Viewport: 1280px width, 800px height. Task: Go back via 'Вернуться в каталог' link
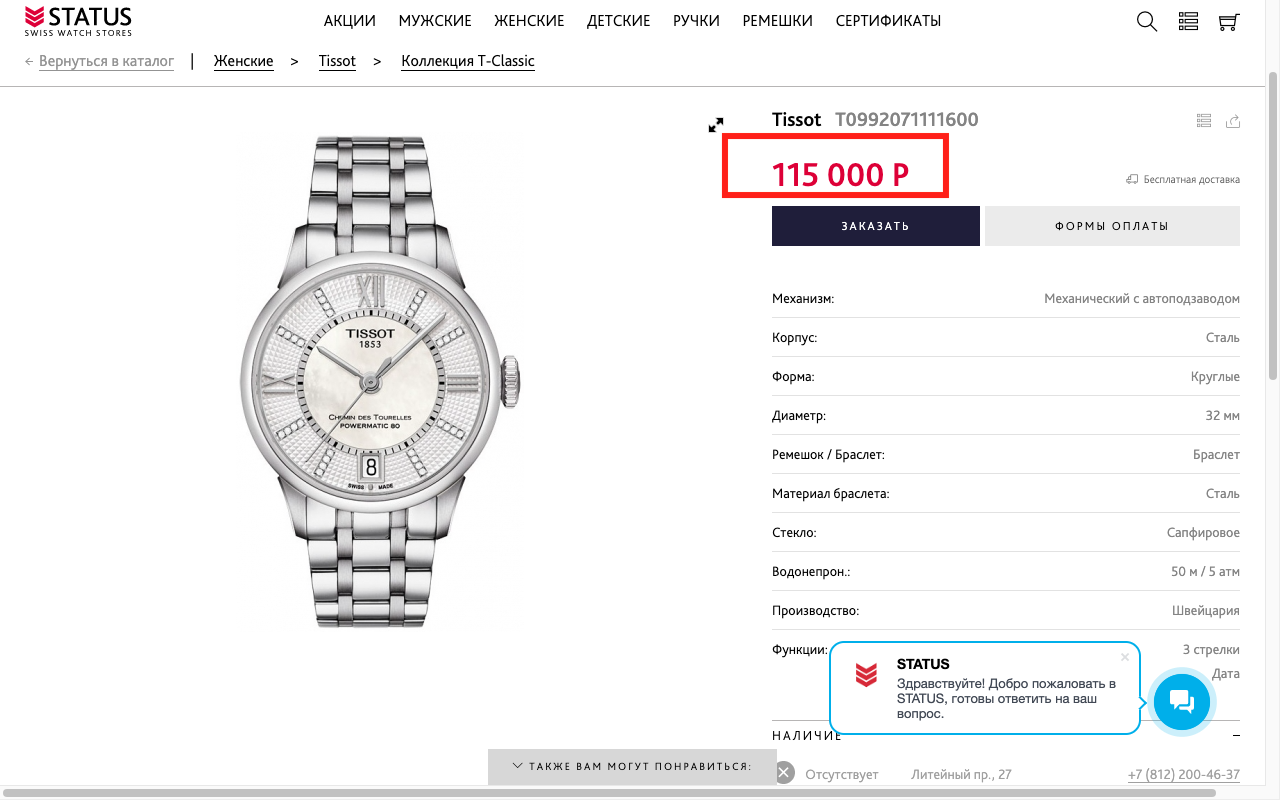(x=106, y=61)
